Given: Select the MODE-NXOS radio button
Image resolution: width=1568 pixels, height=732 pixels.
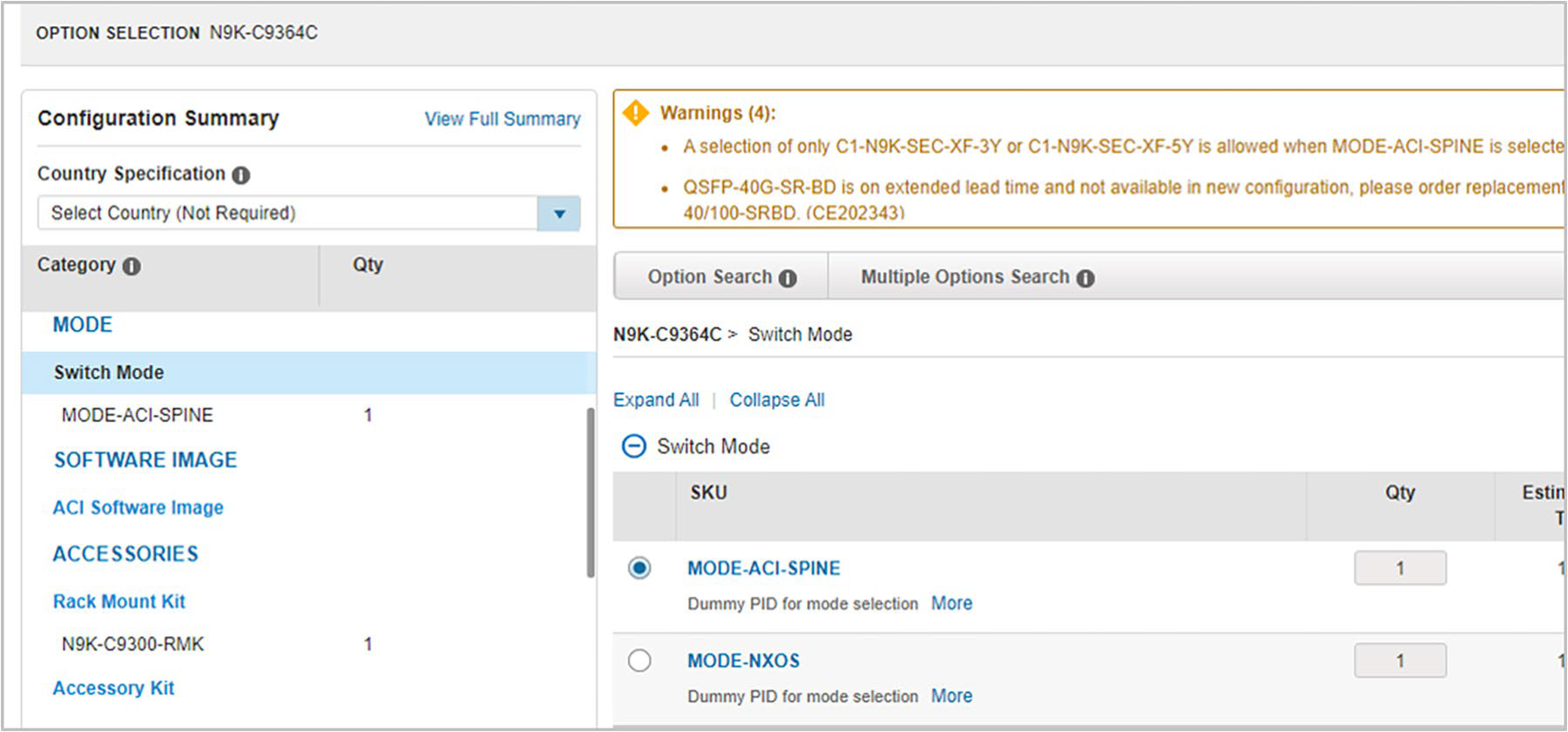Looking at the screenshot, I should [x=639, y=661].
